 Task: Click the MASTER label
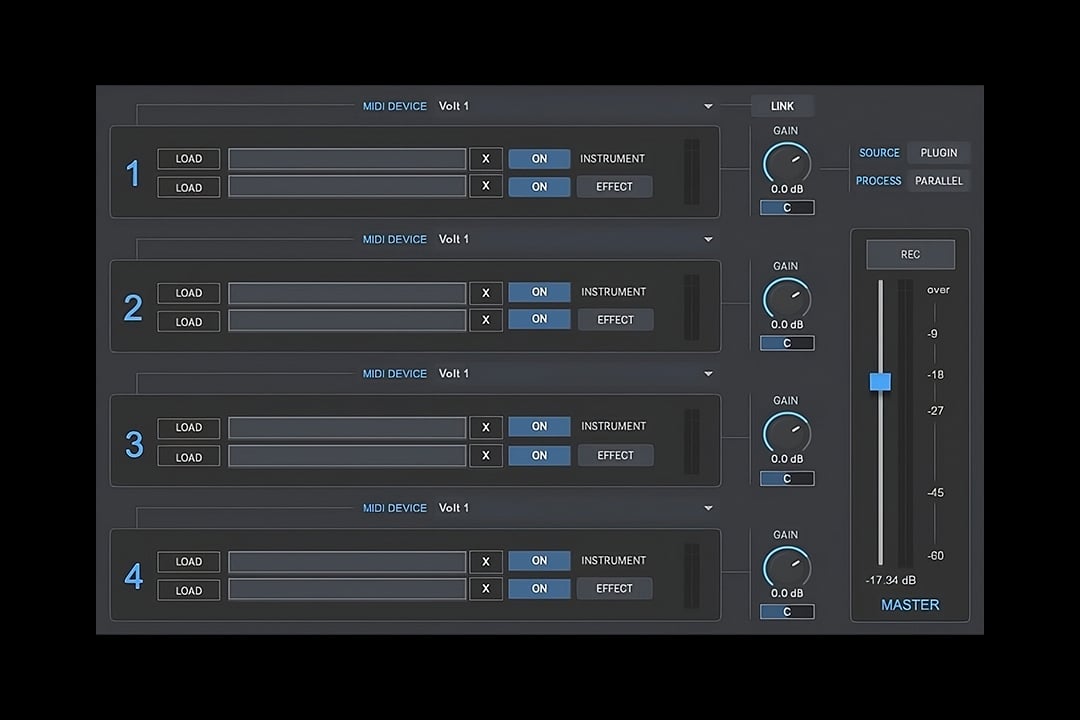(x=910, y=605)
